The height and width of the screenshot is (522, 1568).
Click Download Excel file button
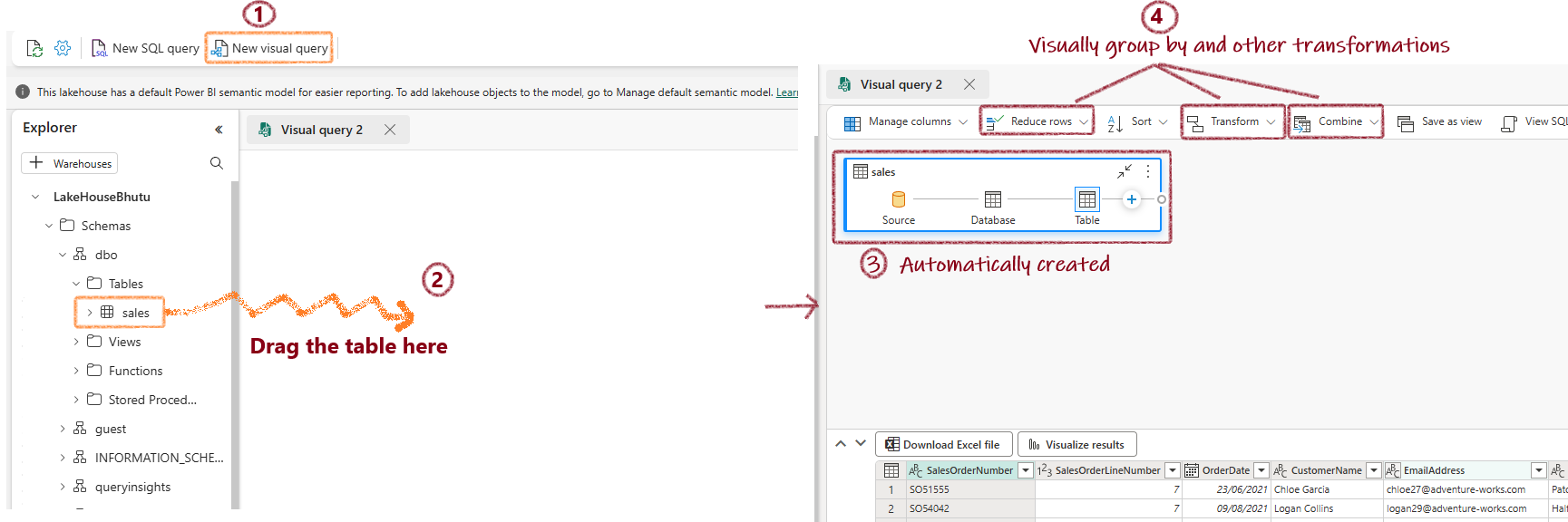point(943,444)
